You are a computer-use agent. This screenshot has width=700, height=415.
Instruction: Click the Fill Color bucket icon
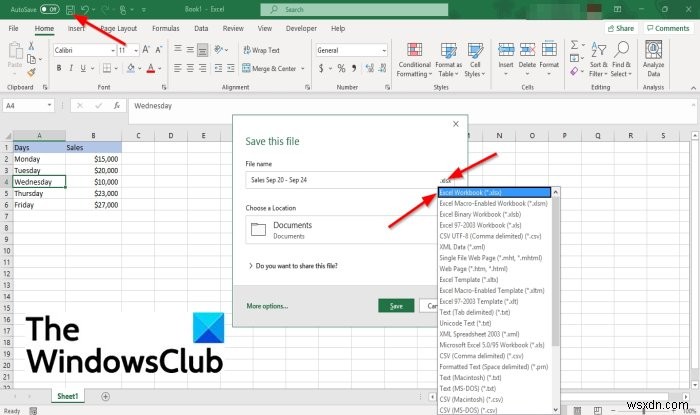click(x=130, y=68)
